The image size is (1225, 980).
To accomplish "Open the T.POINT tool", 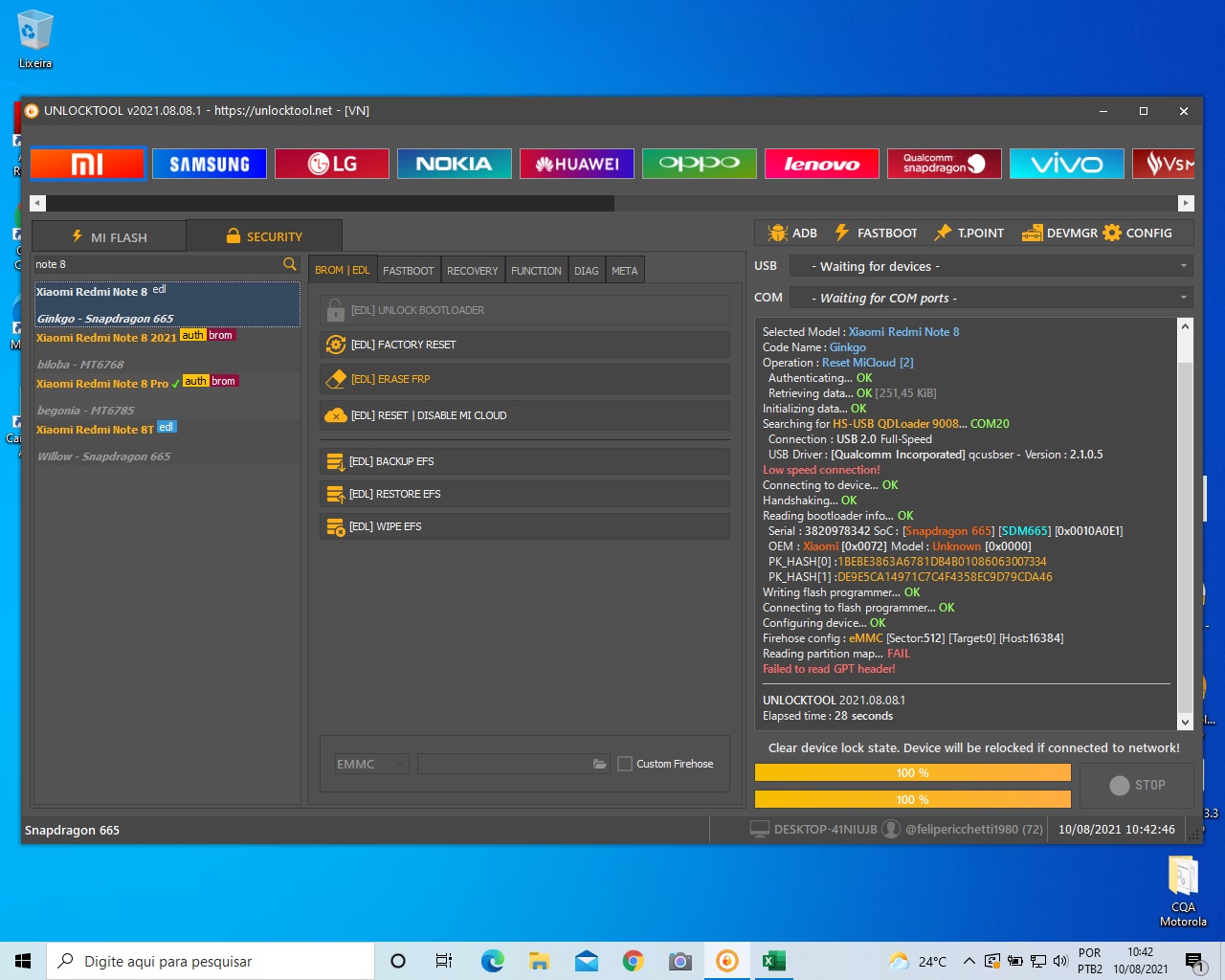I will point(969,233).
